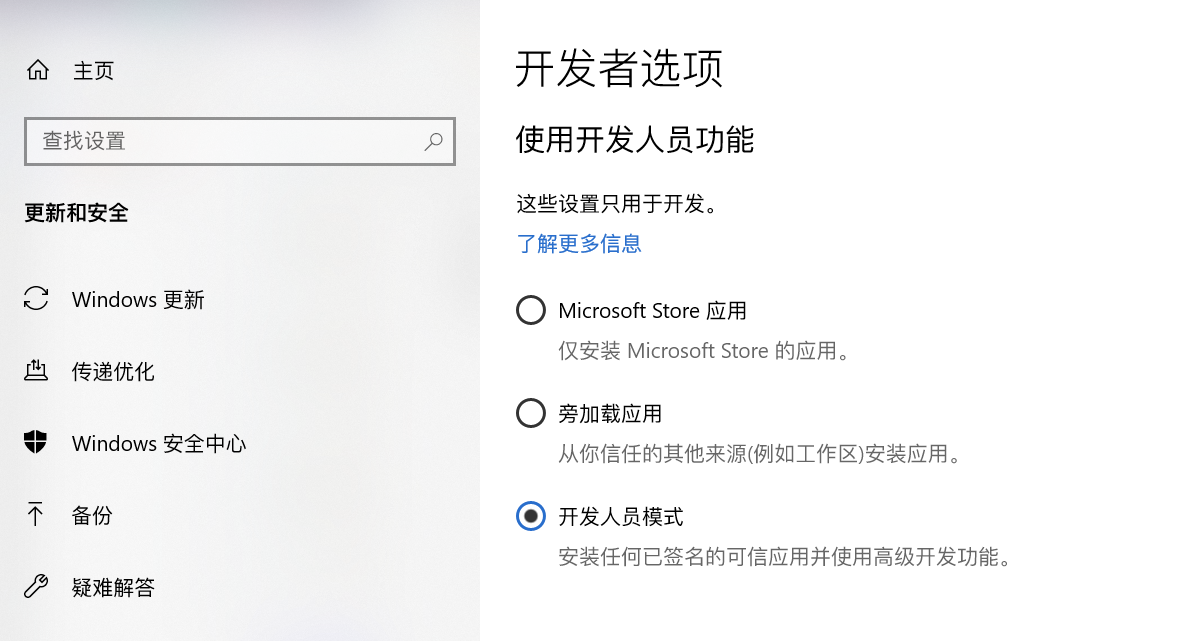The width and height of the screenshot is (1180, 641).
Task: Click the 传递优化 delivery icon
Action: tap(36, 371)
